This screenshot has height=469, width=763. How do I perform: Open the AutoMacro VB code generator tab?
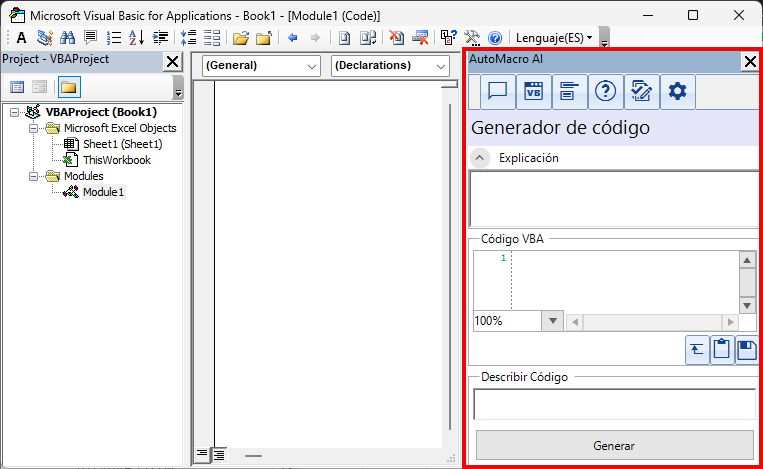coord(533,91)
